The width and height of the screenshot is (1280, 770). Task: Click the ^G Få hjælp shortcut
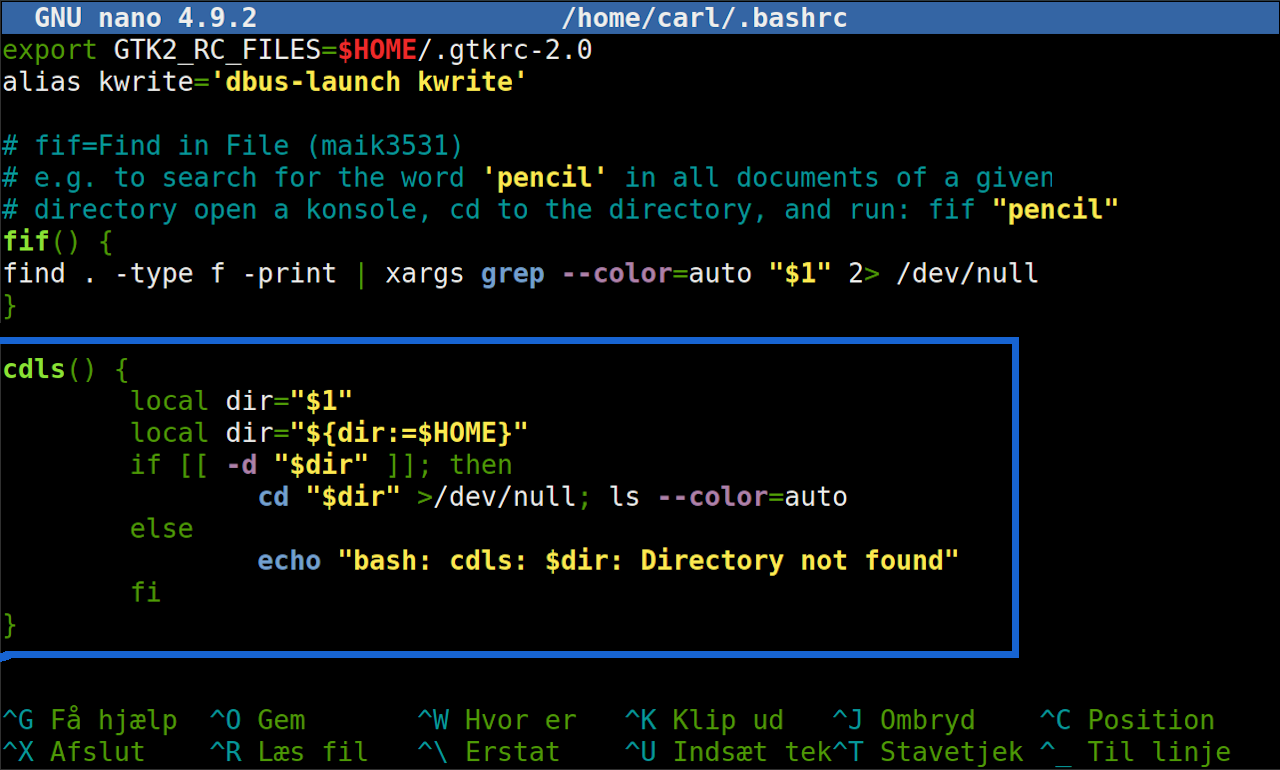90,720
